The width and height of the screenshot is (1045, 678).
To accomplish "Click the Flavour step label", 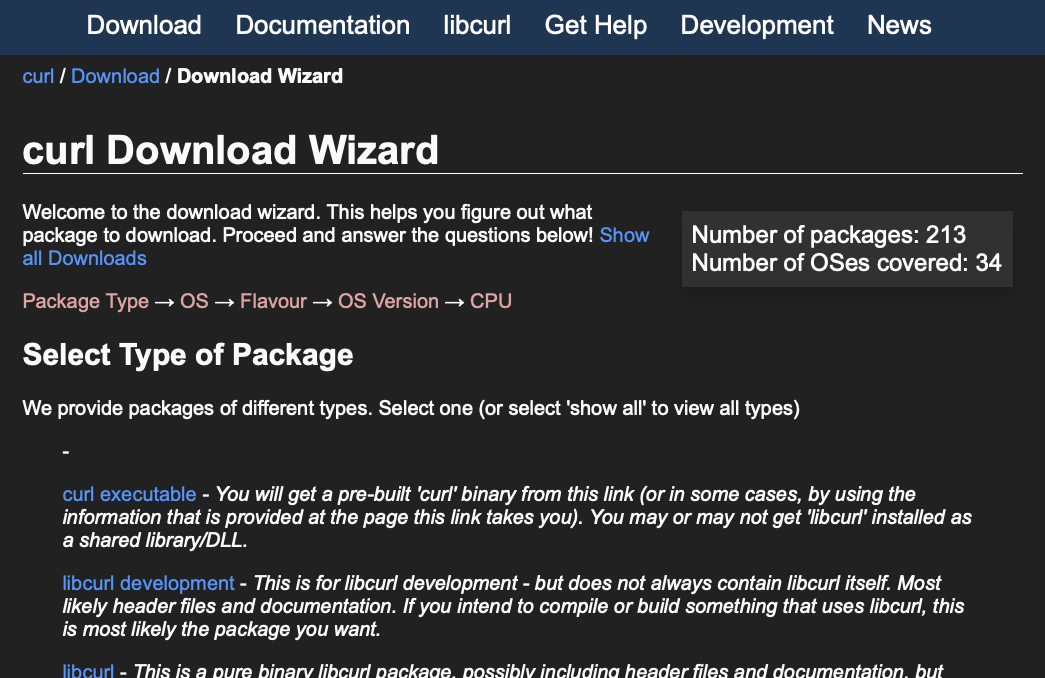I will tap(273, 301).
